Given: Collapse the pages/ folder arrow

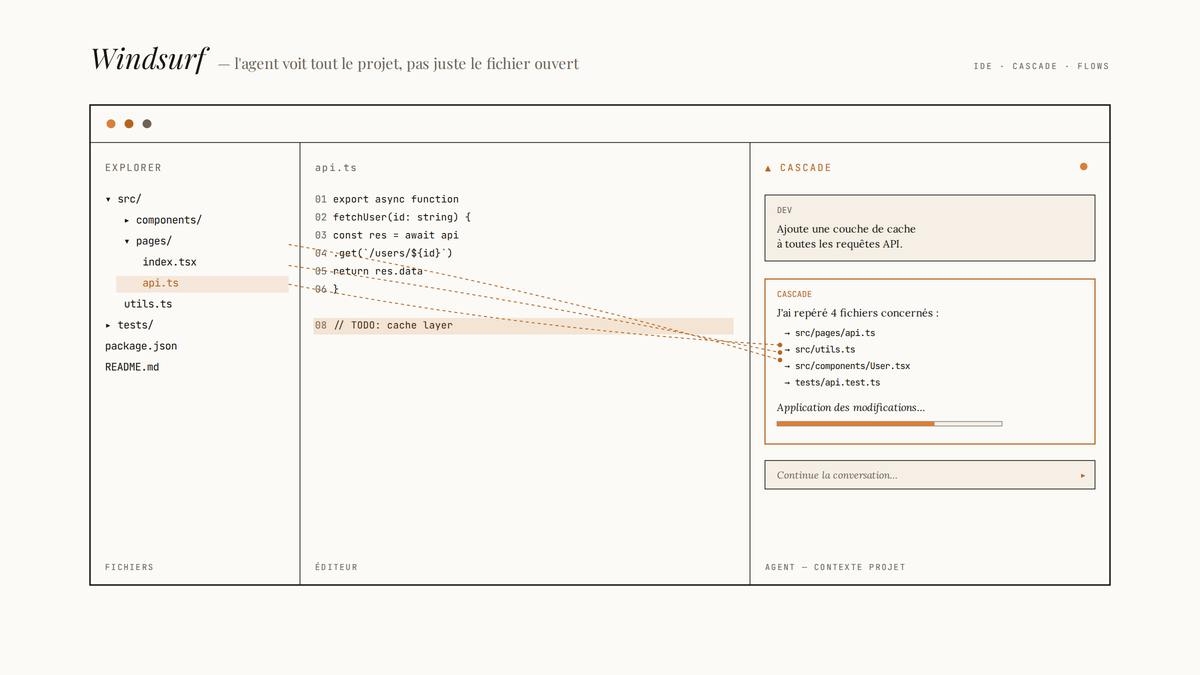Looking at the screenshot, I should 127,241.
